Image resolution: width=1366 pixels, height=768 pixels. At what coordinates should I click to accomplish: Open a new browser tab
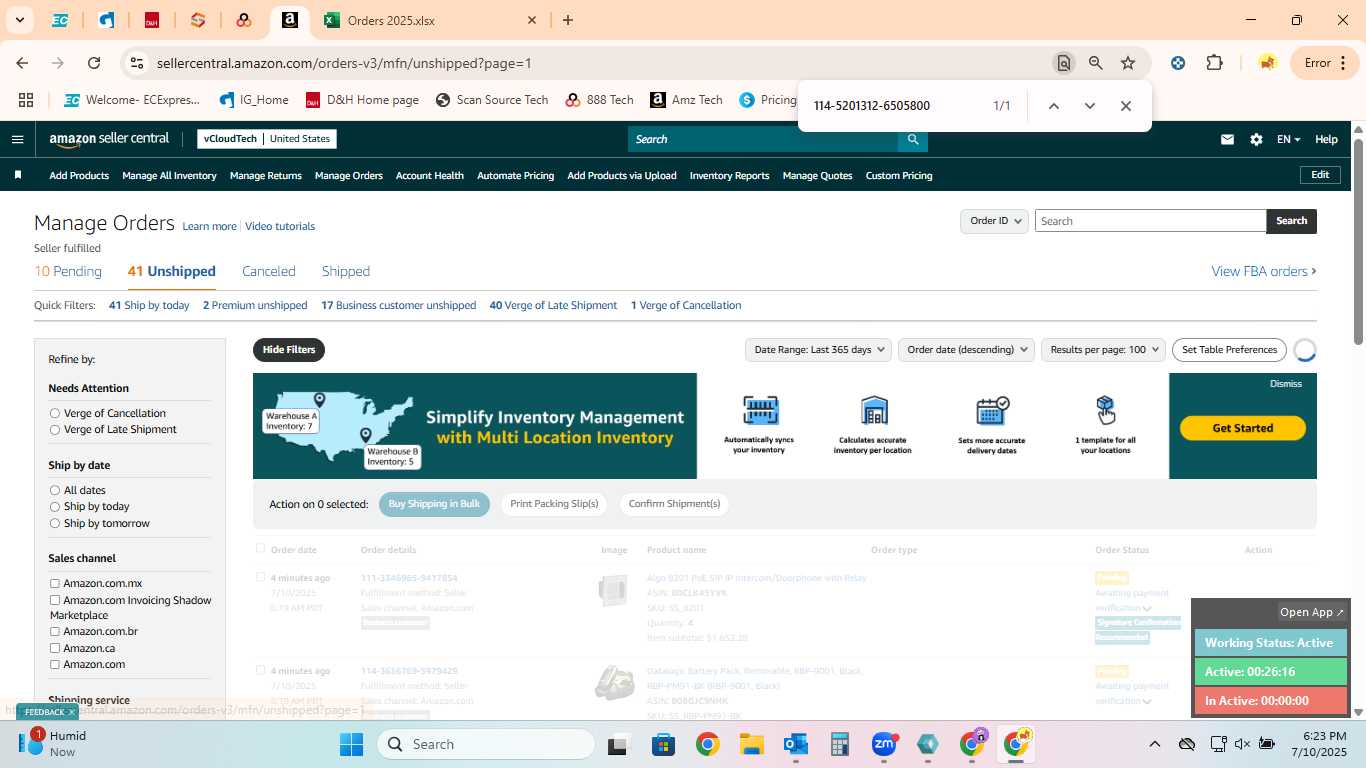(x=568, y=20)
